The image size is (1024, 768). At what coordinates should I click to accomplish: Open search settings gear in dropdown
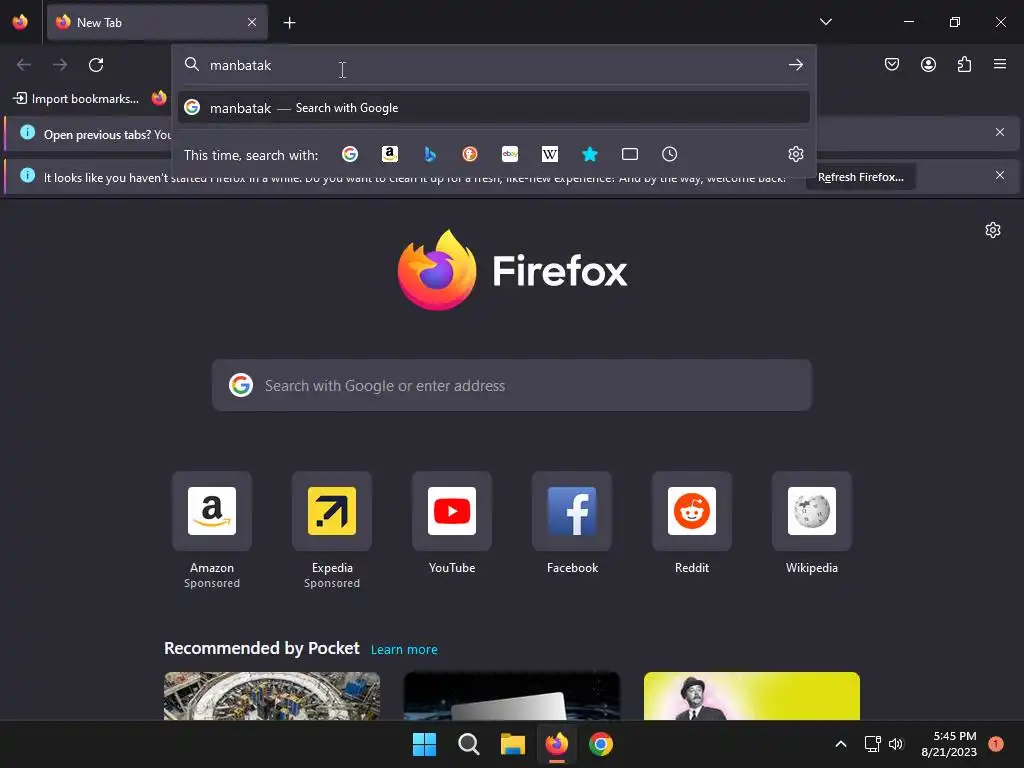[x=795, y=154]
